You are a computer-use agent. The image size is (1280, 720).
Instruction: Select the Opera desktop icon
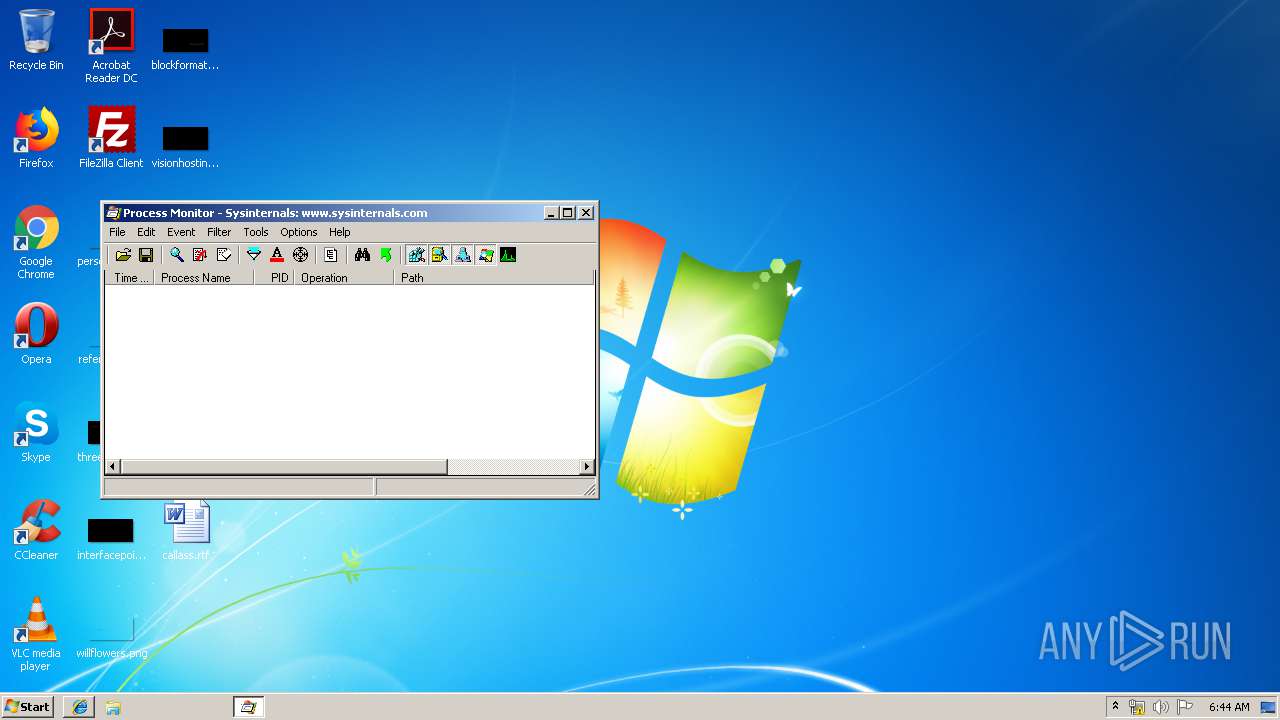click(36, 334)
